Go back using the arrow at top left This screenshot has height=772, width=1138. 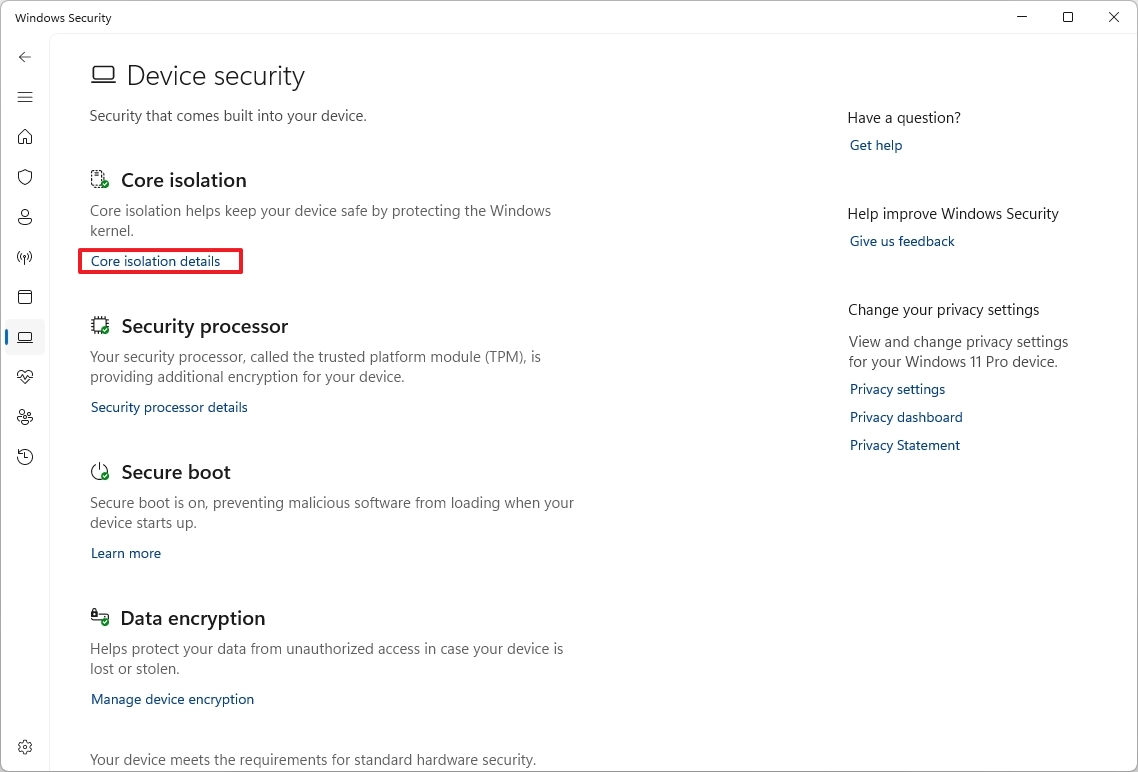25,57
